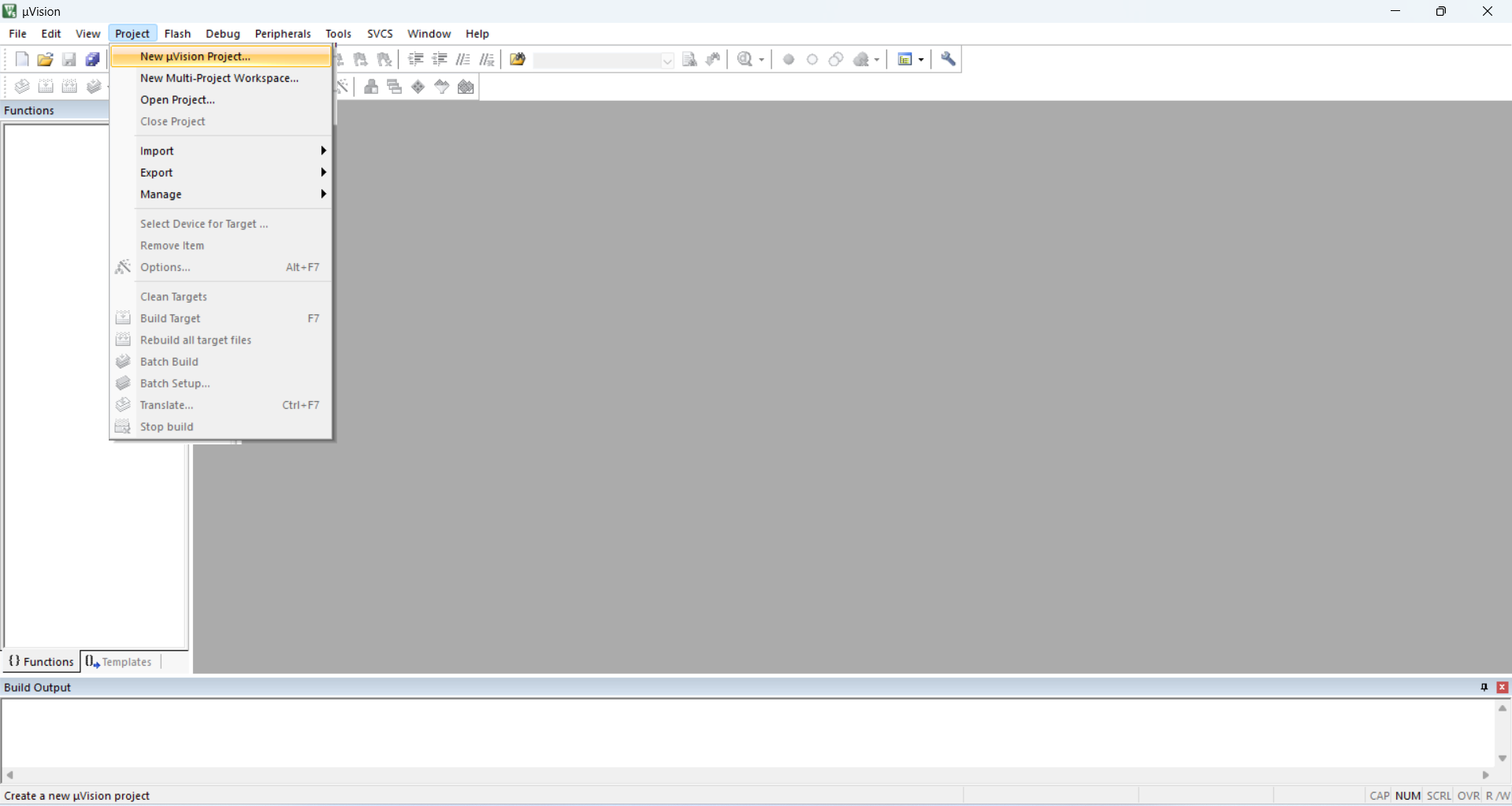Open the Window menu
This screenshot has width=1512, height=806.
coord(429,33)
